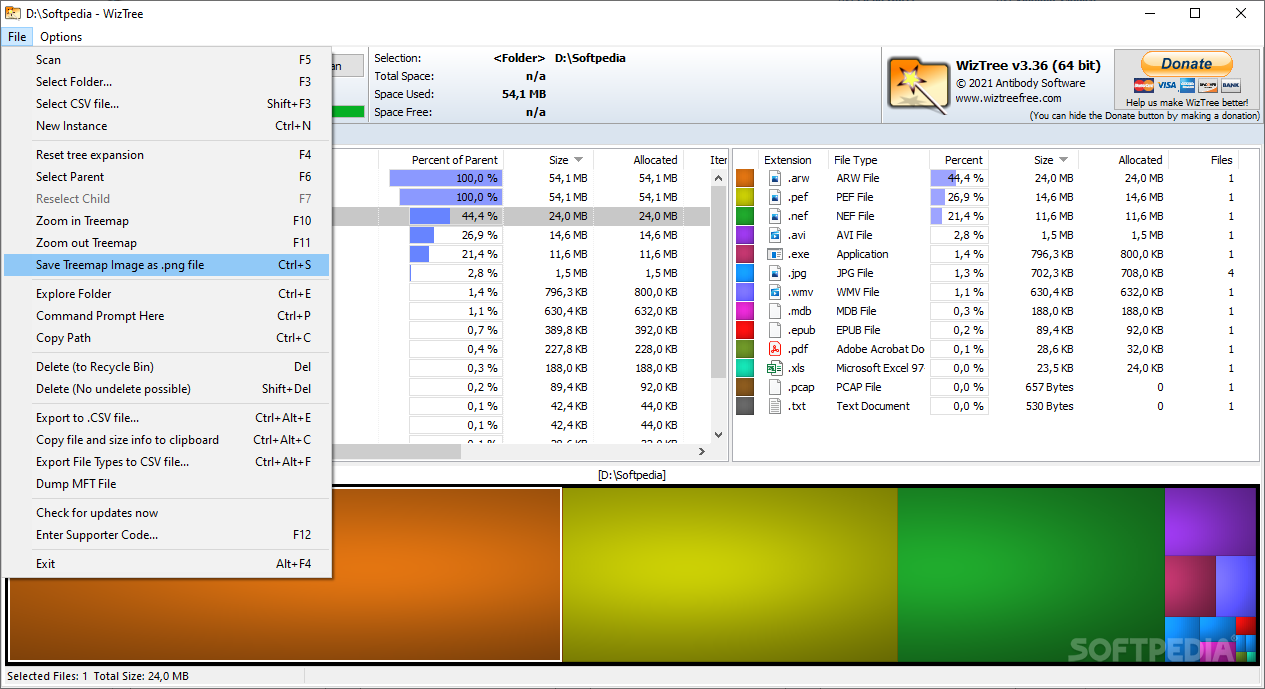Choose Scan from the File menu
The image size is (1265, 689).
(166, 60)
